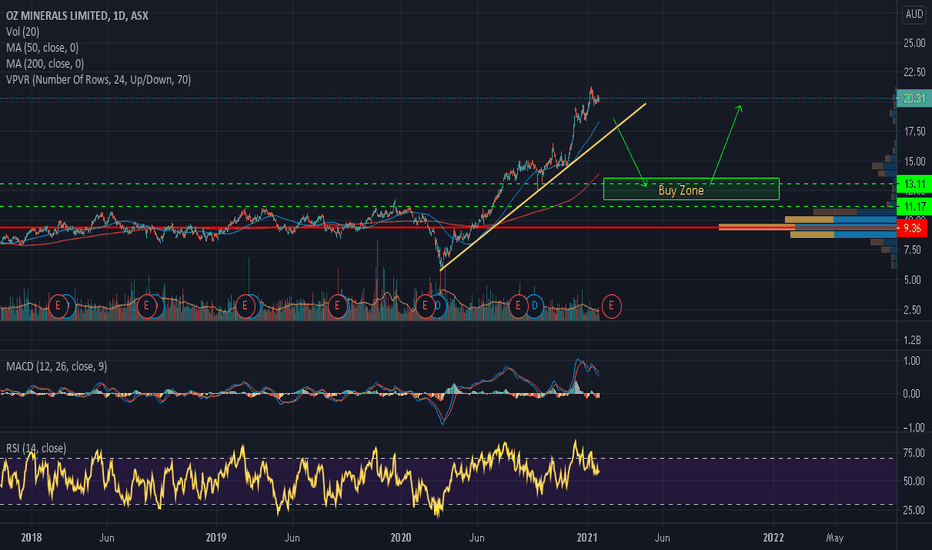Click the AUD currency button

(914, 14)
